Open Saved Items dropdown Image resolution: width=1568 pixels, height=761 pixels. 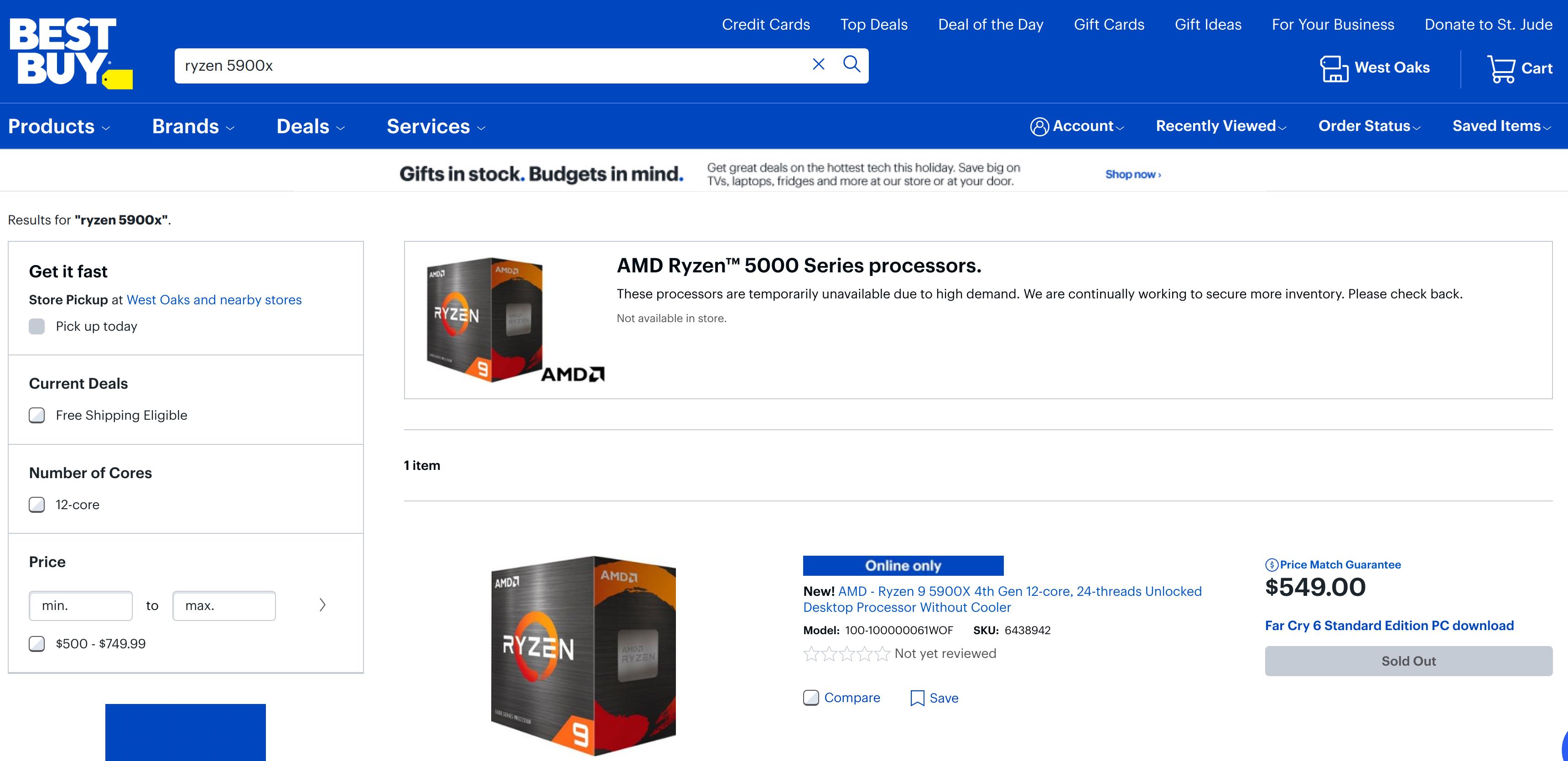coord(1502,126)
